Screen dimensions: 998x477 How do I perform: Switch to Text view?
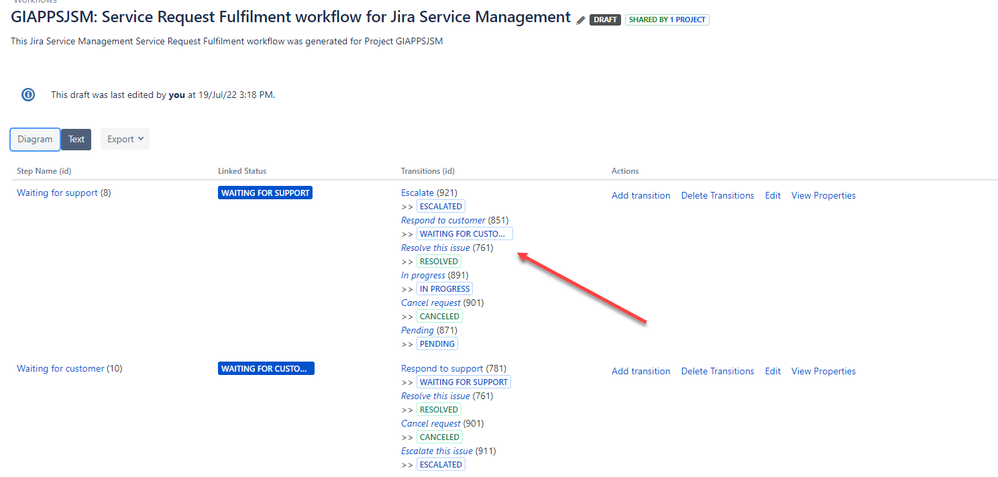[76, 139]
